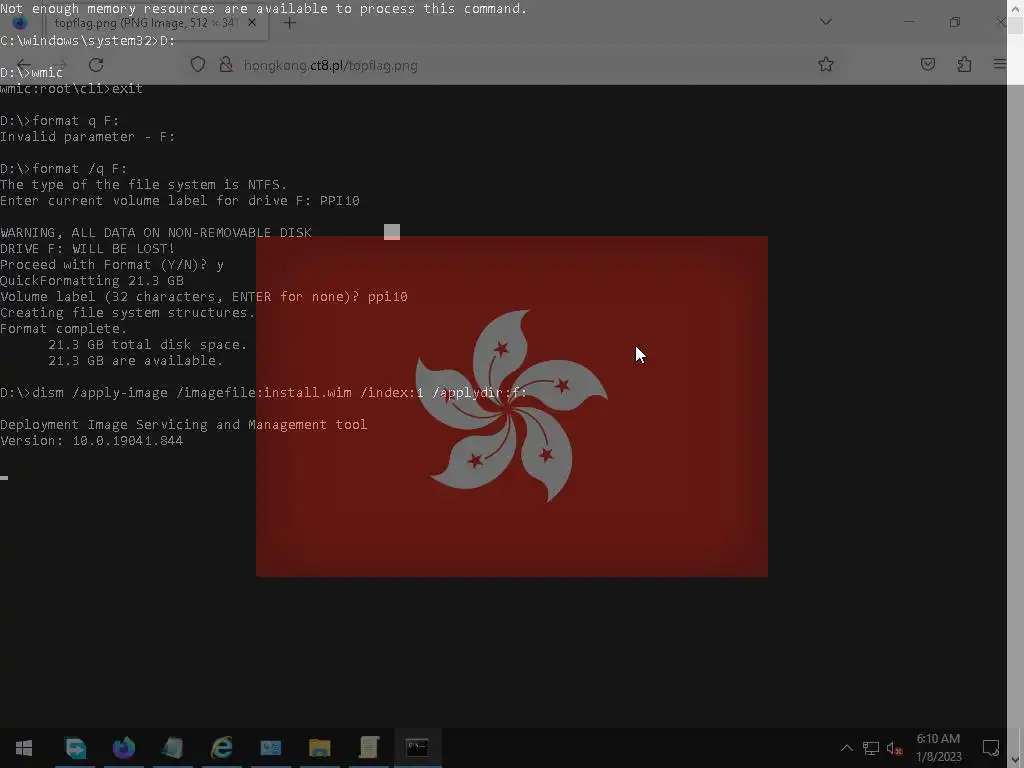
Task: Click the dism /apply-image command line
Action: coord(263,392)
